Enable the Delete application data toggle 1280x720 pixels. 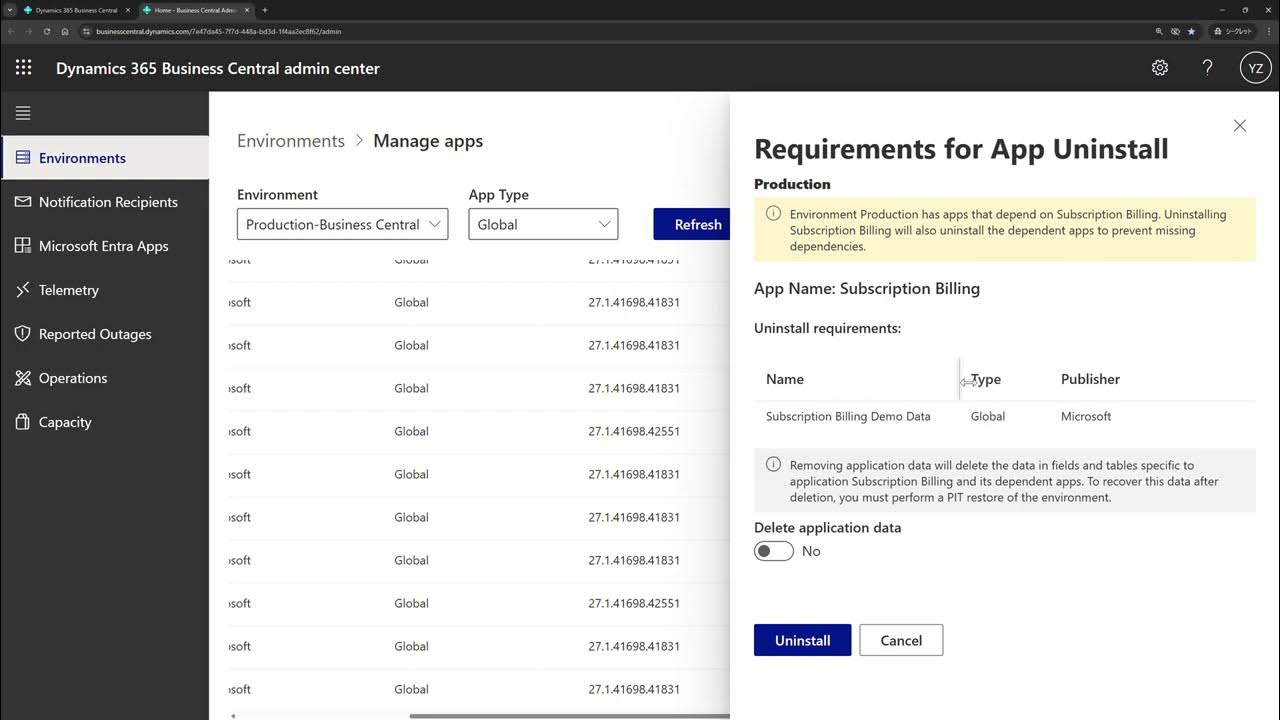click(x=773, y=550)
